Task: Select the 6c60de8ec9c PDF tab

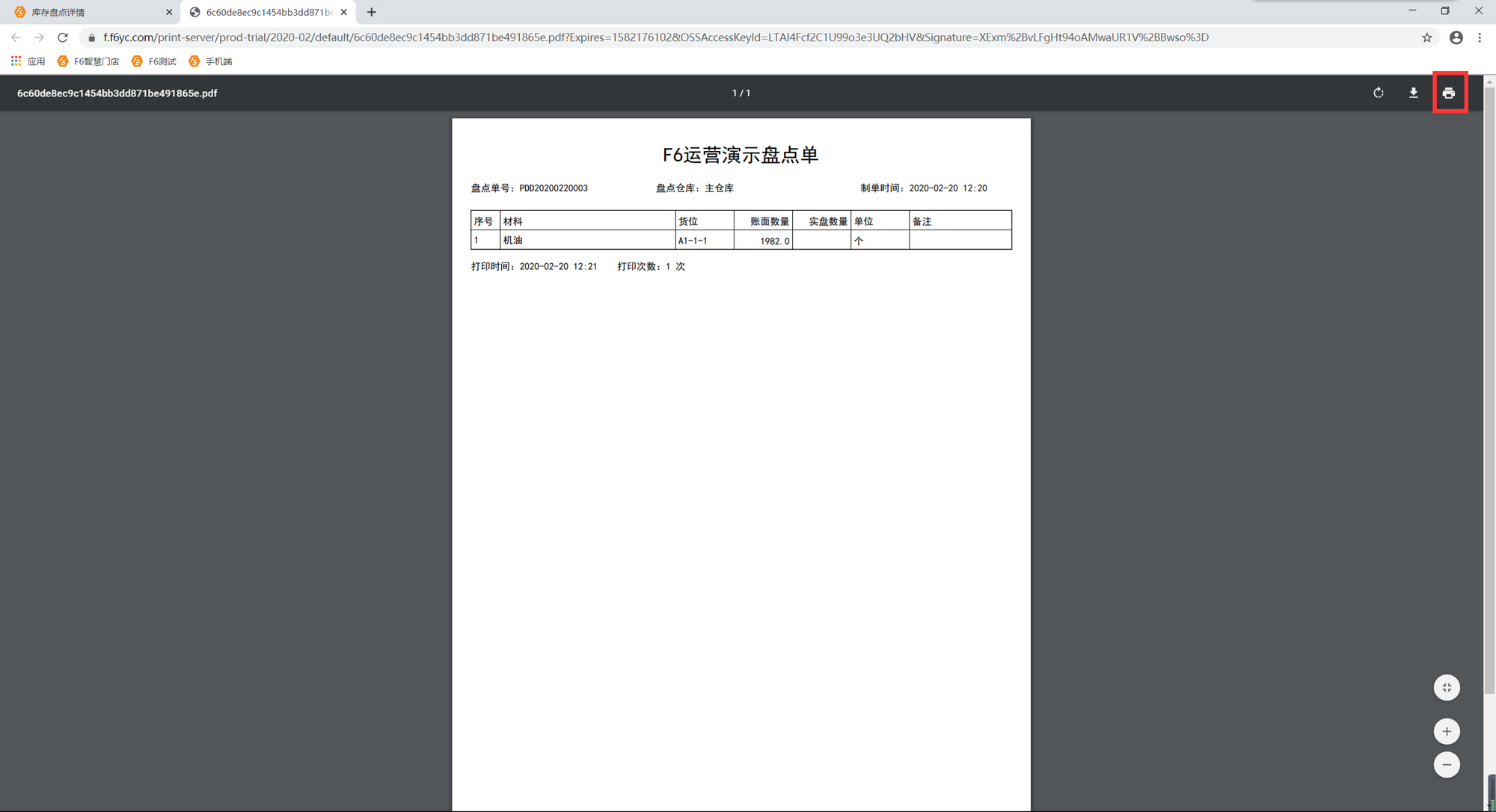Action: pyautogui.click(x=268, y=12)
